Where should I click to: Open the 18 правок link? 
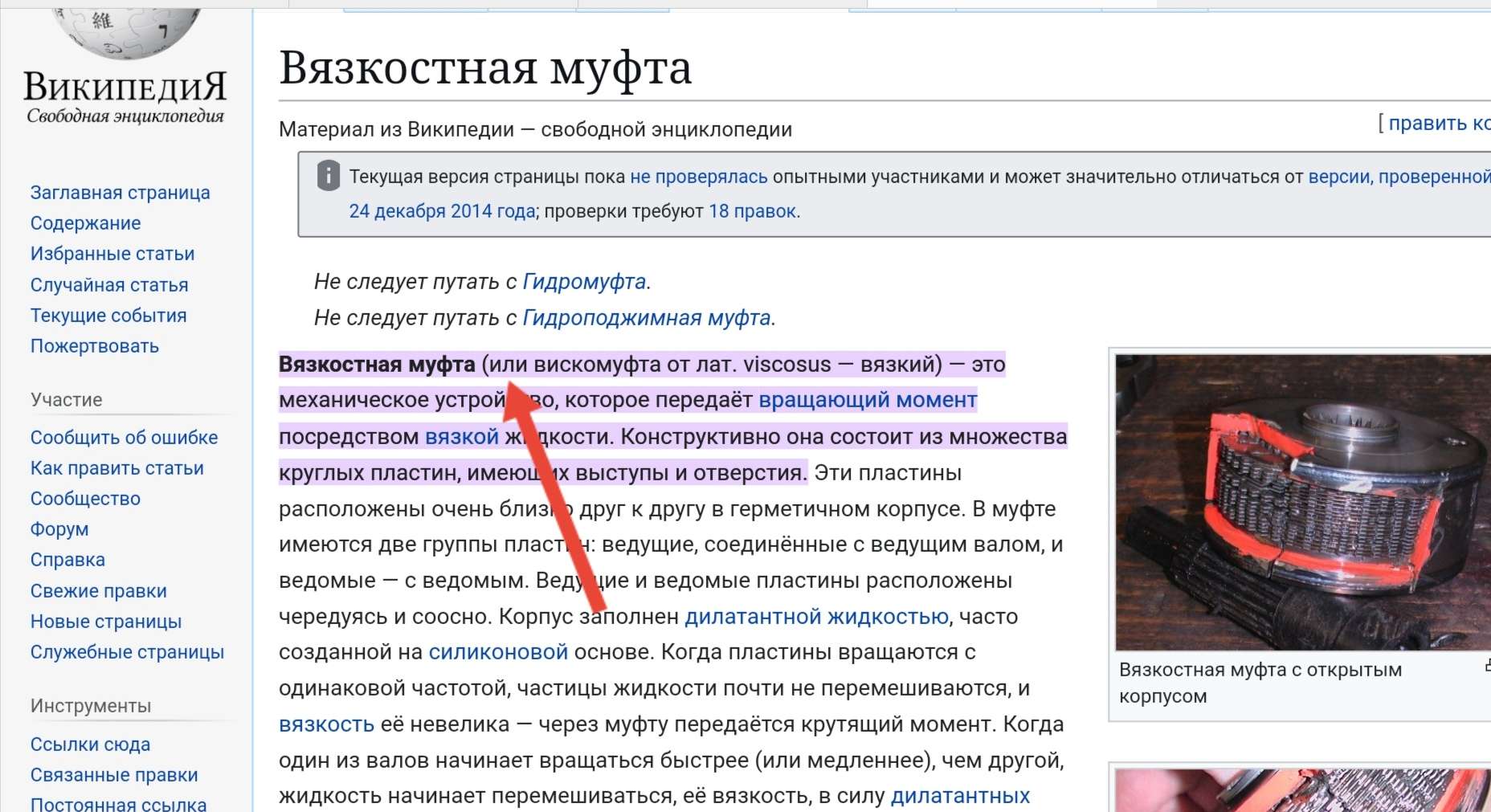pos(752,211)
